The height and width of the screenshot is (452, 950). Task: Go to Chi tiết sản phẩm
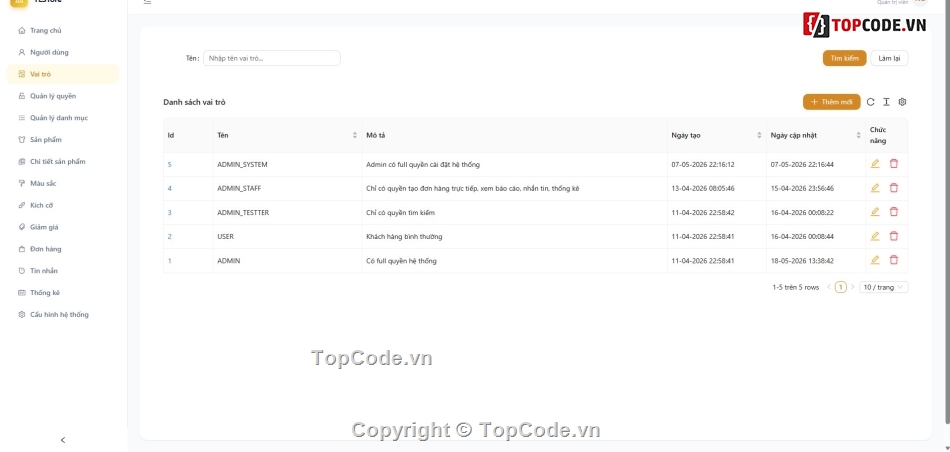(63, 161)
